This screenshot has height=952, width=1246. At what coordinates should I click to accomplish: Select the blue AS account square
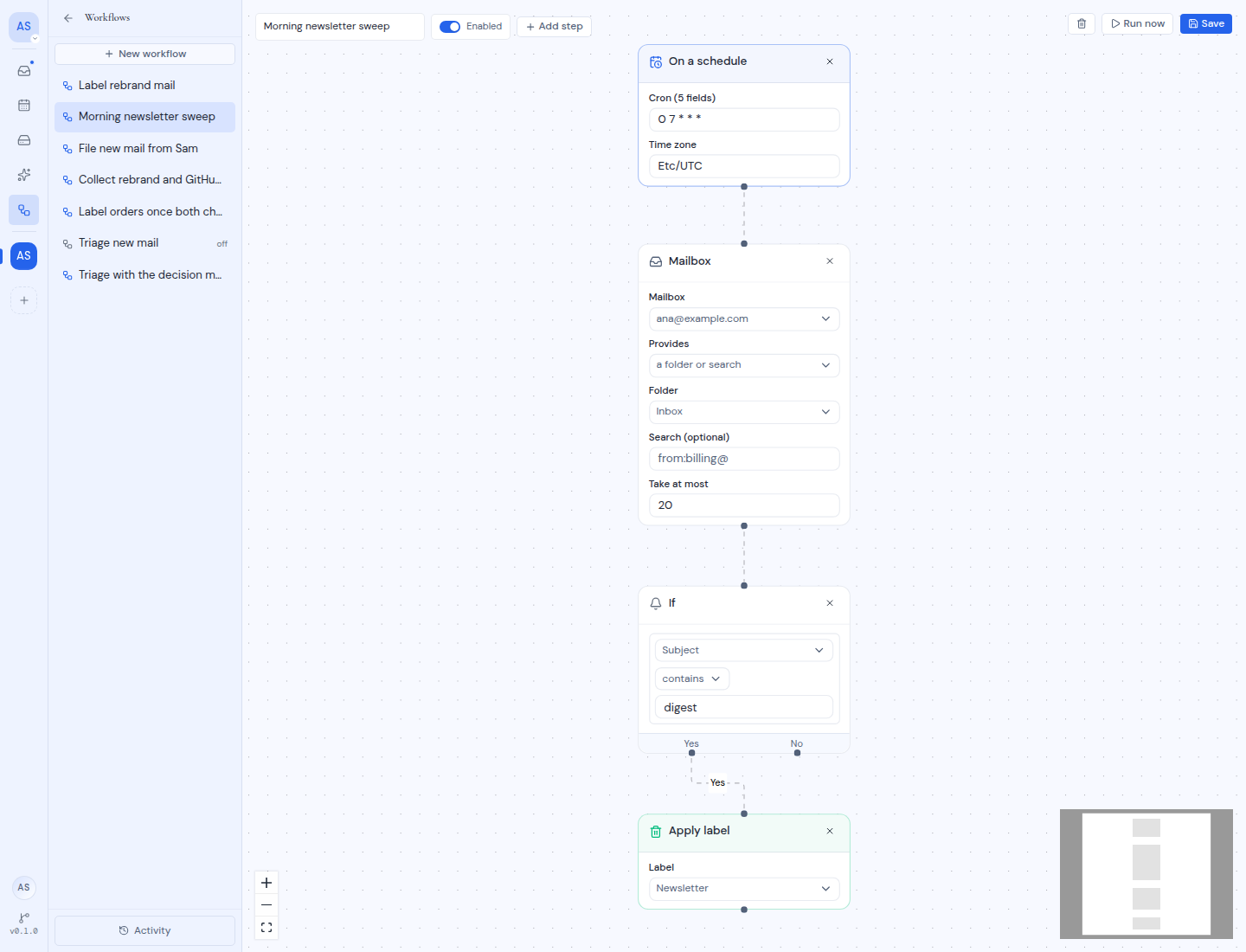click(x=24, y=256)
